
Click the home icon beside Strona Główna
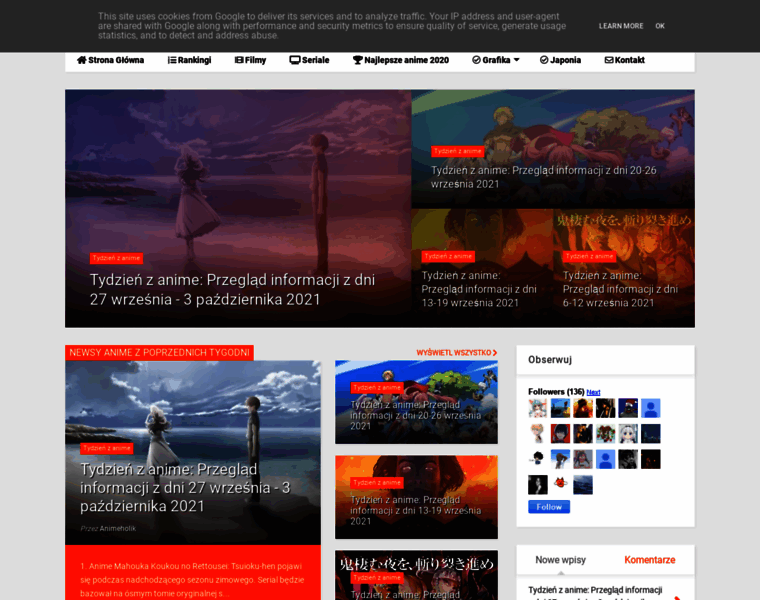coord(81,60)
